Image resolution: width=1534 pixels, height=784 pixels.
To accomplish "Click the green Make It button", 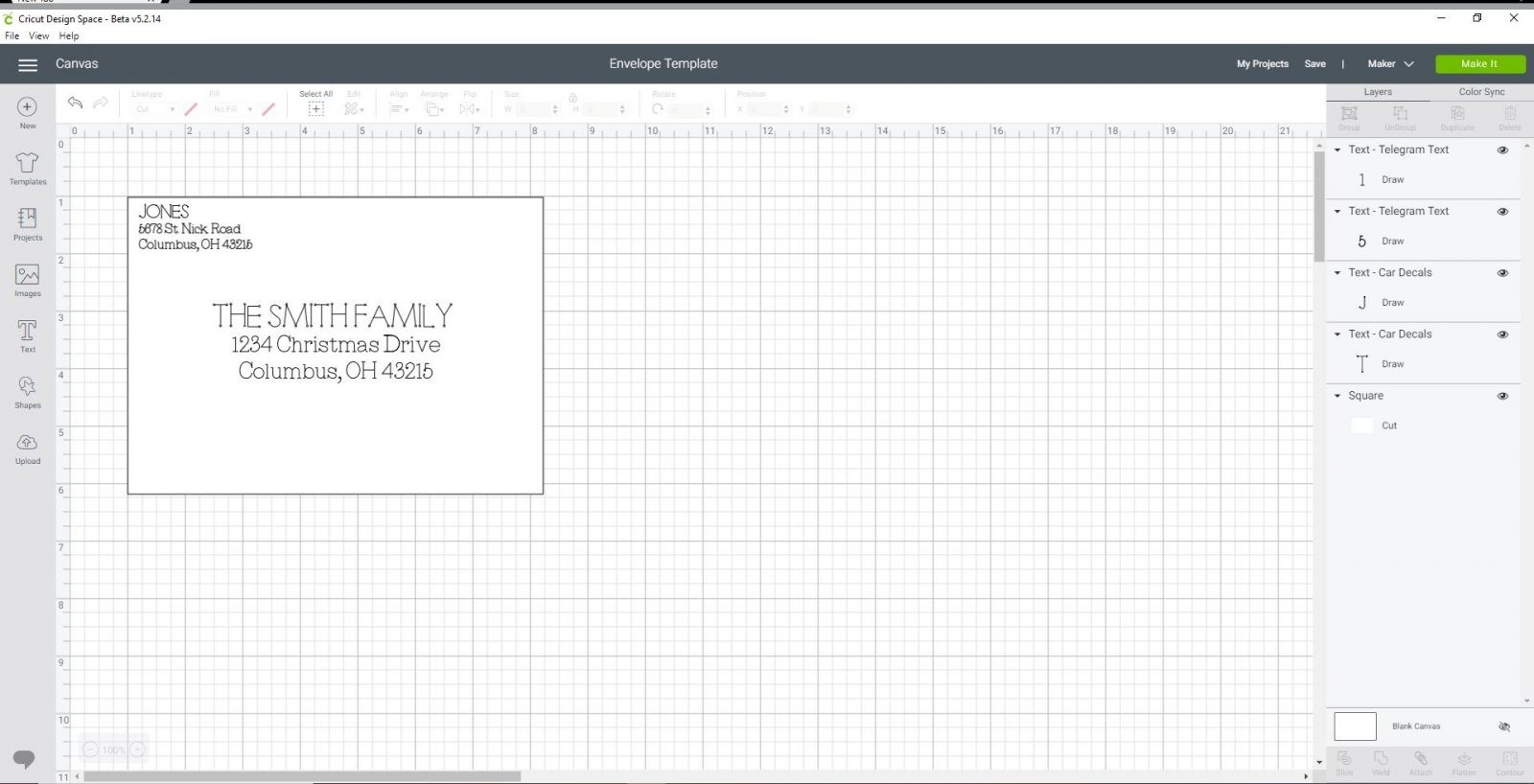I will point(1479,64).
